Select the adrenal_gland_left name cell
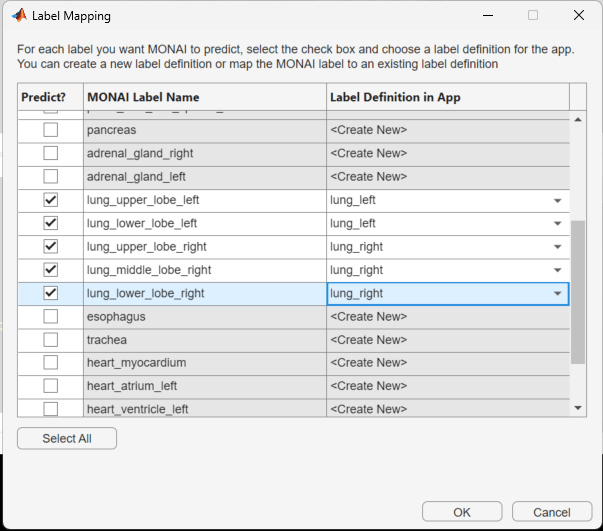Viewport: 603px width, 531px height. point(205,176)
